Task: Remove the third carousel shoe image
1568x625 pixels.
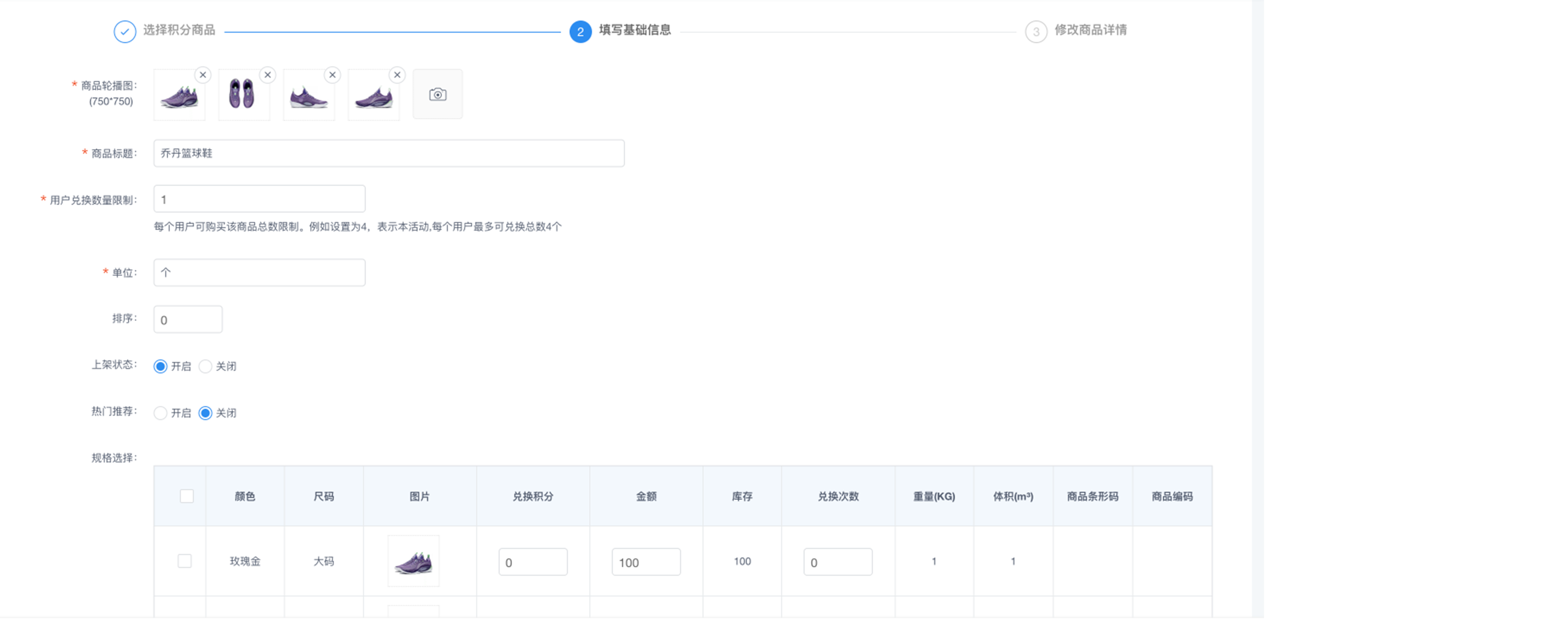Action: [333, 75]
